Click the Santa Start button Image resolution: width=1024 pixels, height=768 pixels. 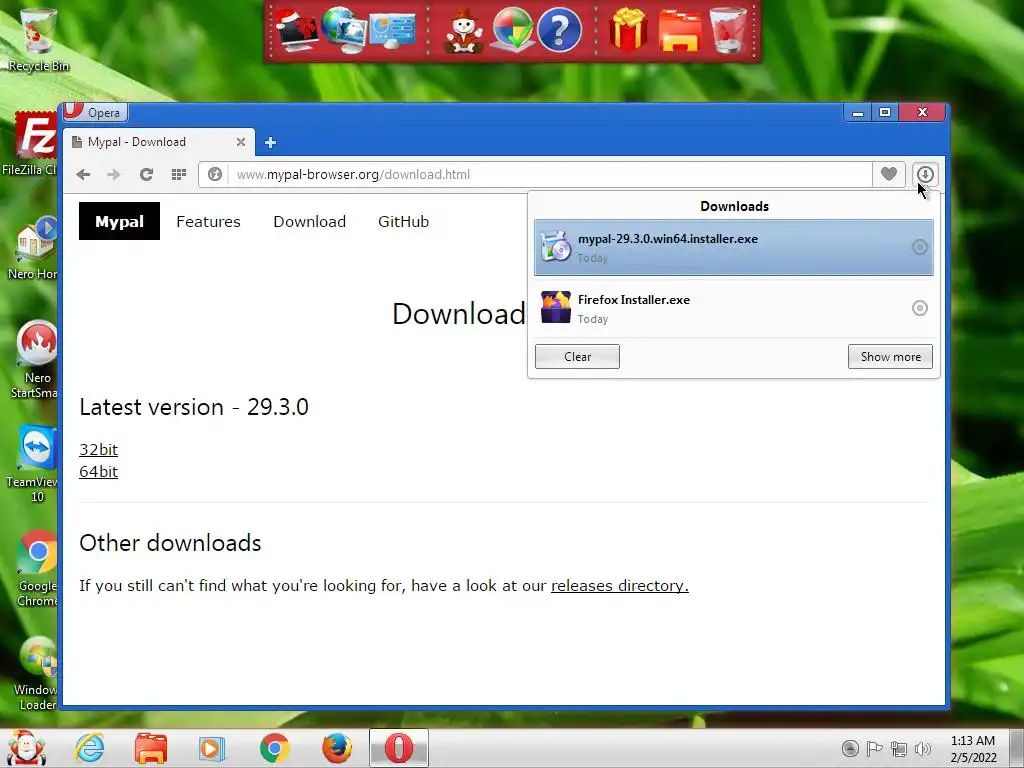(26, 748)
